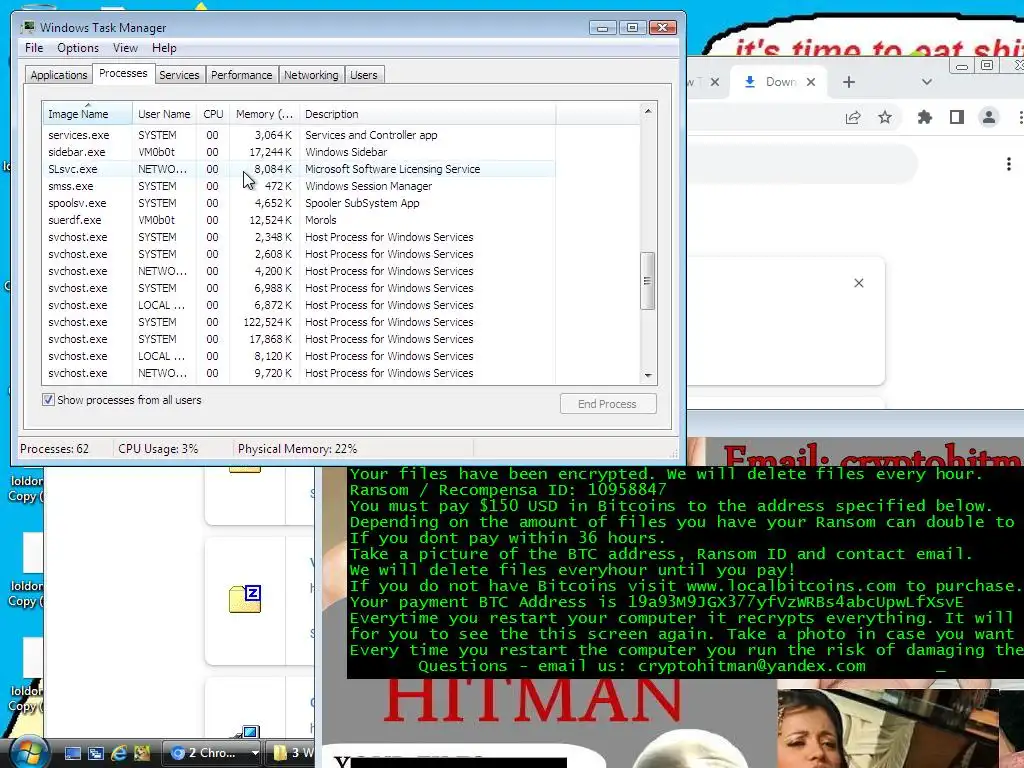This screenshot has height=768, width=1024.
Task: Click Show Desktop quick launch icon
Action: click(72, 753)
